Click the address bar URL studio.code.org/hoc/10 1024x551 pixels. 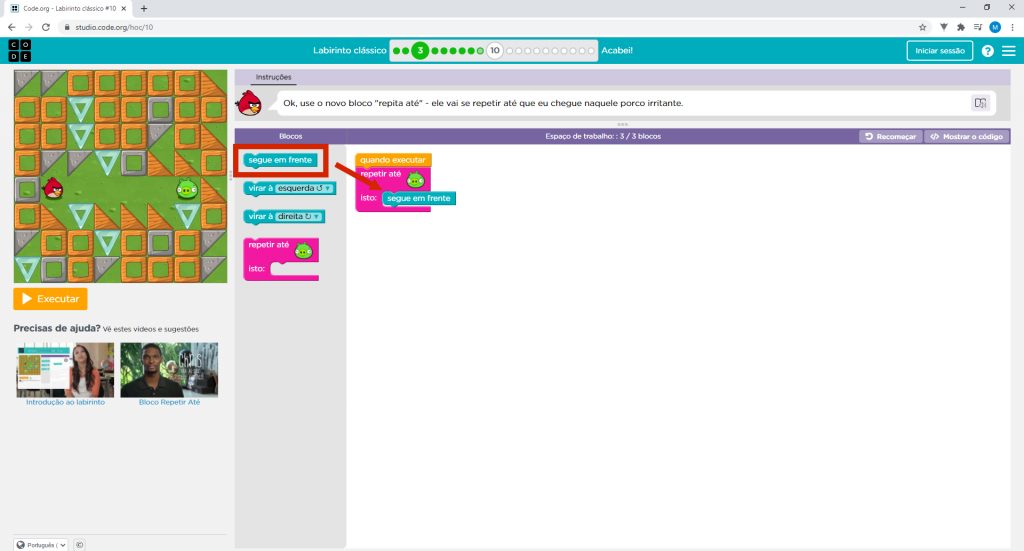point(114,27)
